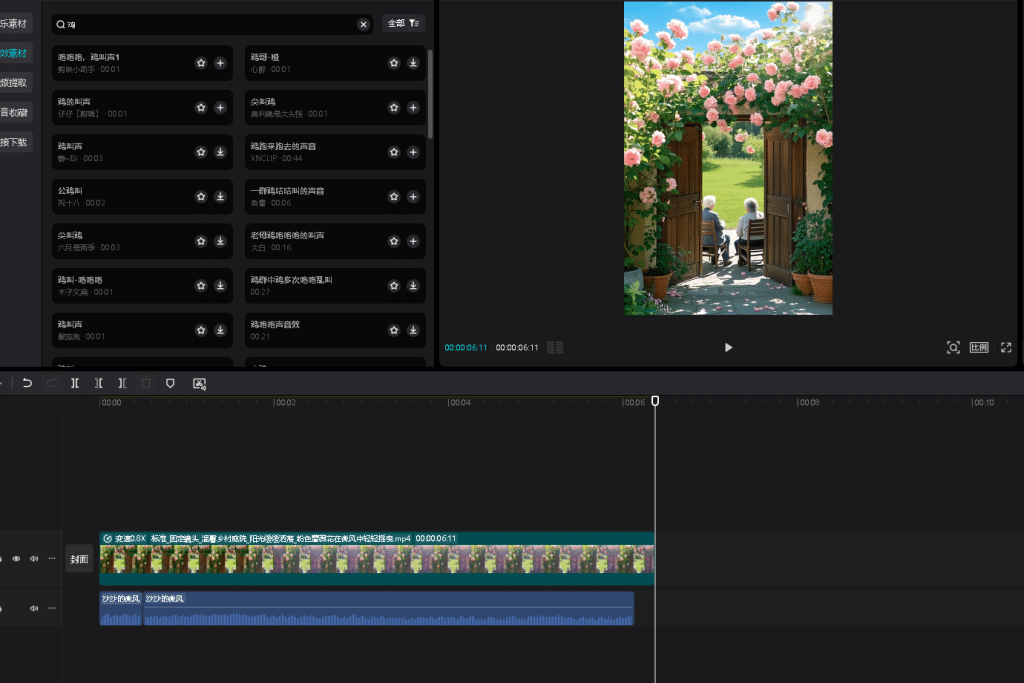Trim clip right of the playhead
This screenshot has height=683, width=1024.
pos(122,383)
